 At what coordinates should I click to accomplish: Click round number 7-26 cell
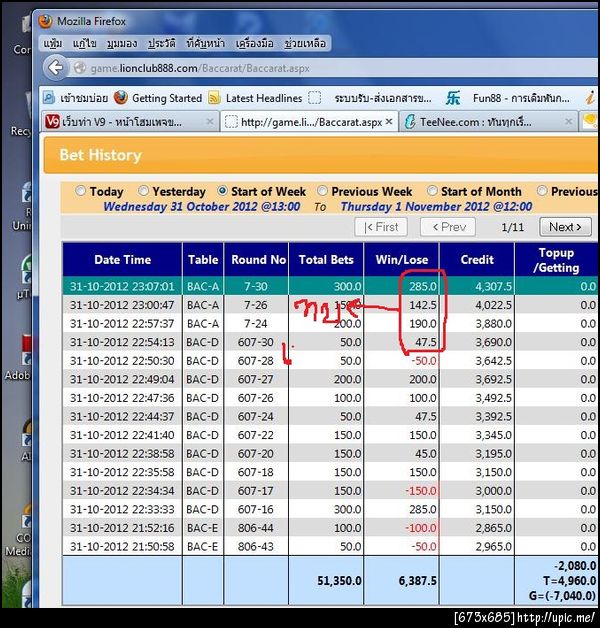click(256, 305)
